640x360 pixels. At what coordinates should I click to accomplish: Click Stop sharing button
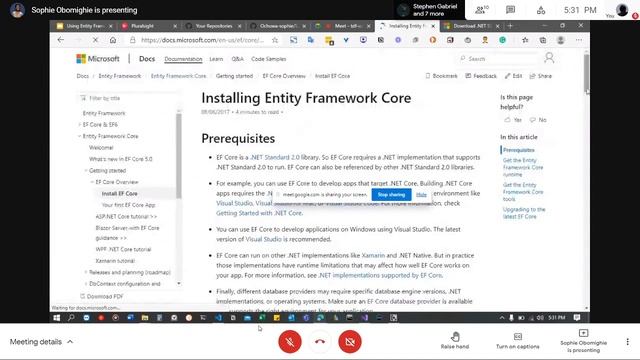[391, 195]
